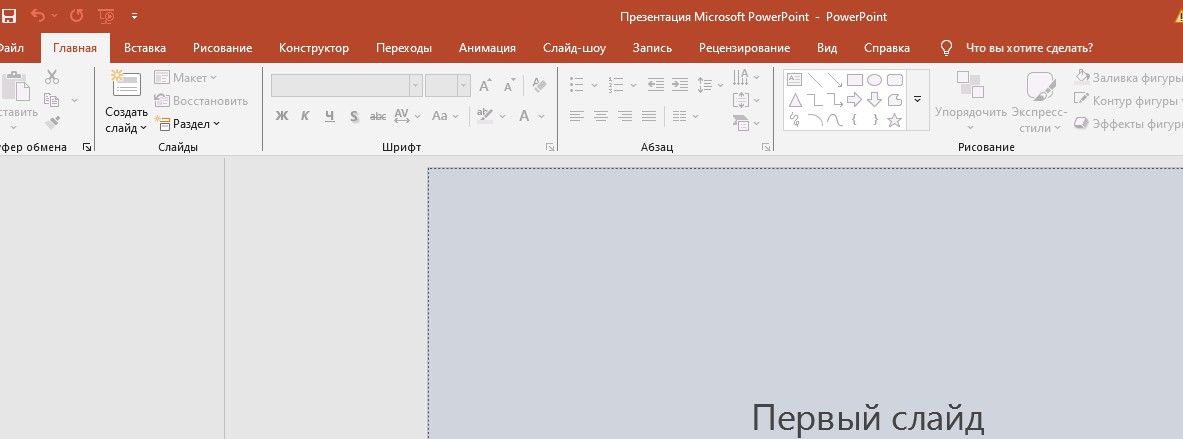Screen dimensions: 1183x439
Task: Align text right
Action: tap(625, 116)
